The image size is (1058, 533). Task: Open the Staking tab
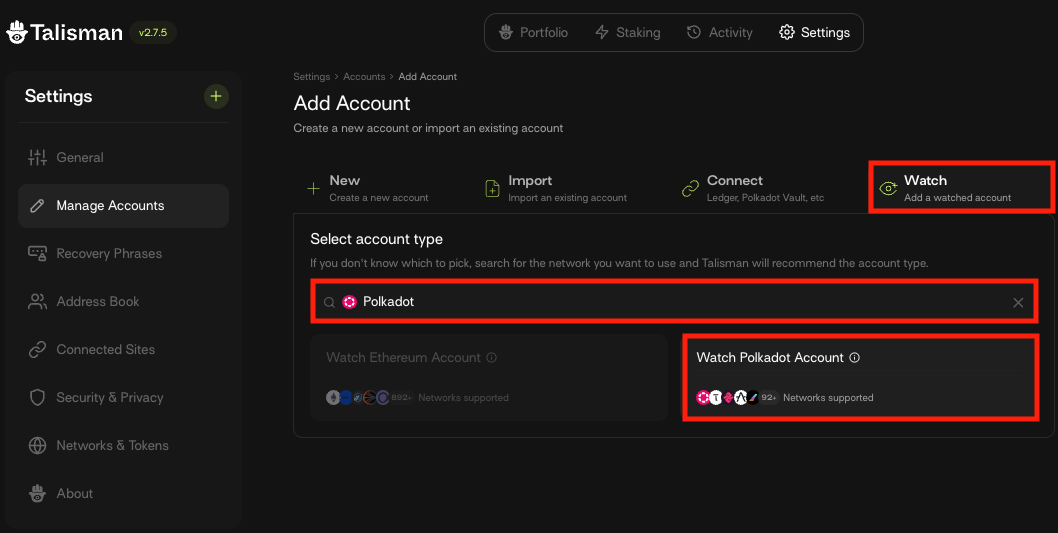click(x=628, y=32)
